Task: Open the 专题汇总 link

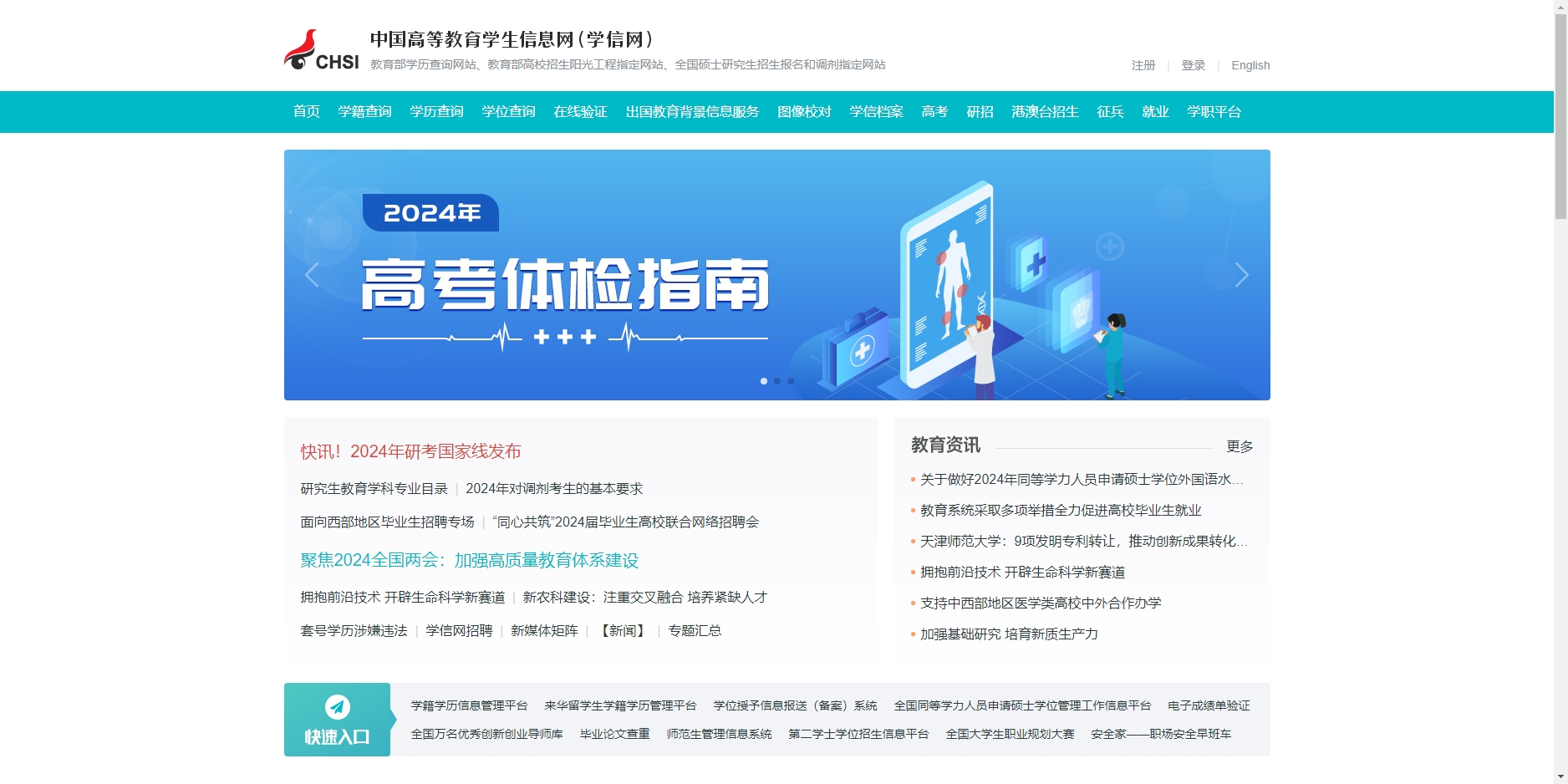Action: [x=695, y=630]
